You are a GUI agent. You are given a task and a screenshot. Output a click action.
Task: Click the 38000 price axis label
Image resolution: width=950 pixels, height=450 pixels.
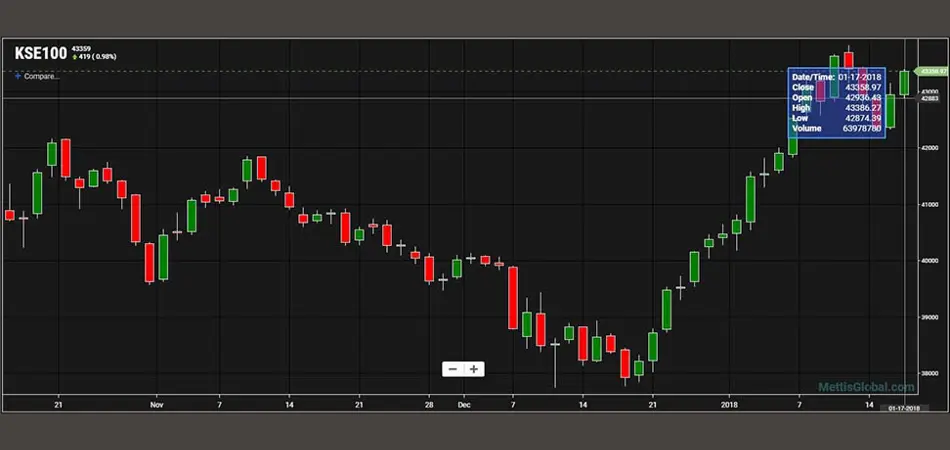coord(930,374)
